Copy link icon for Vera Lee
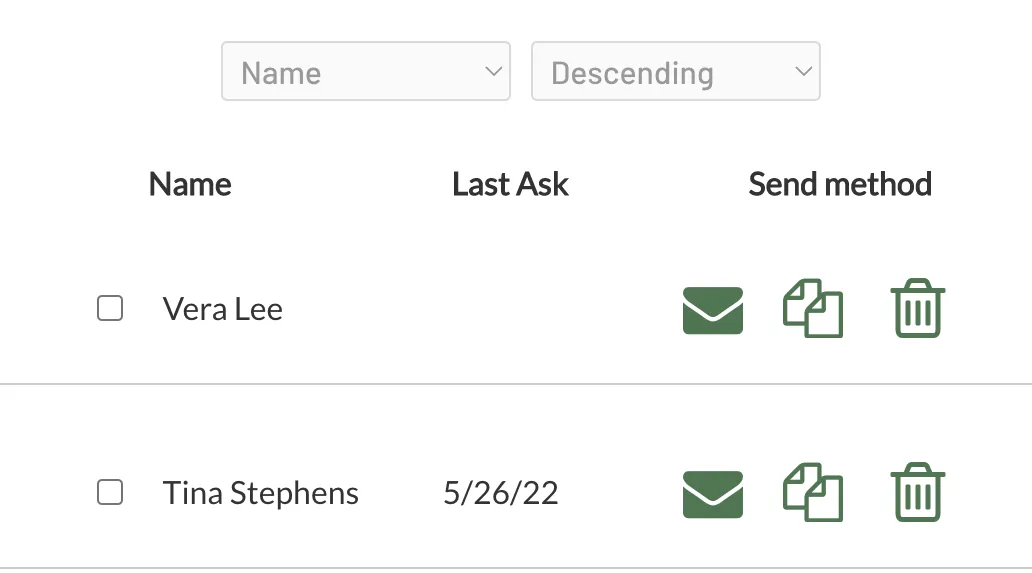Image resolution: width=1032 pixels, height=573 pixels. pos(813,309)
